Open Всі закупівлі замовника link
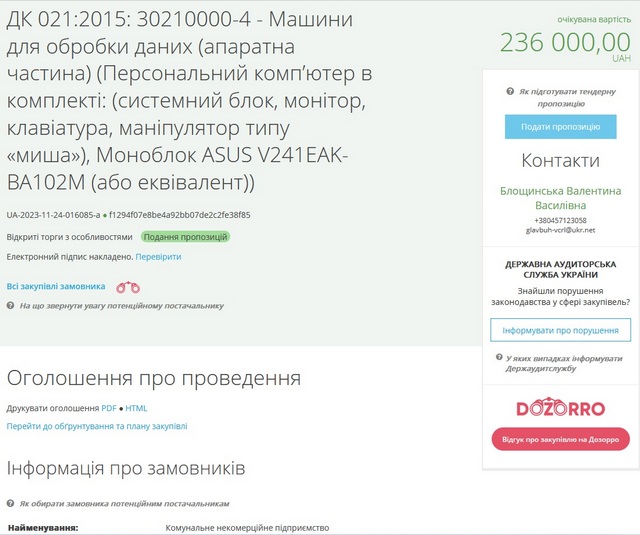The width and height of the screenshot is (640, 535). pyautogui.click(x=56, y=286)
